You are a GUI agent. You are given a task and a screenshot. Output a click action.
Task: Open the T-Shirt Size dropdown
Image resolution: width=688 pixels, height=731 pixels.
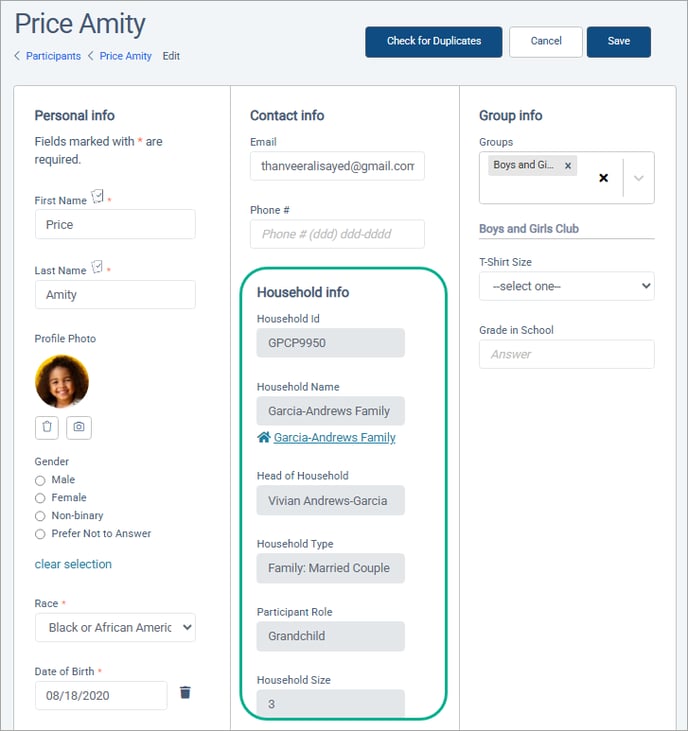coord(566,286)
